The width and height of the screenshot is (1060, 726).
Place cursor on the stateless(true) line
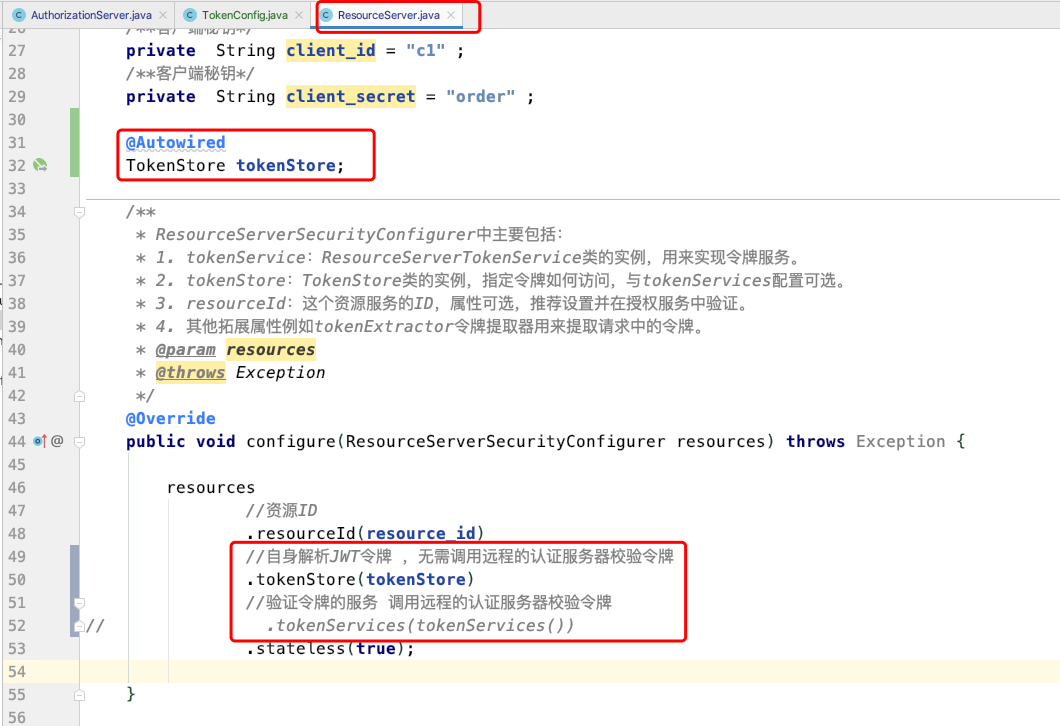coord(330,648)
